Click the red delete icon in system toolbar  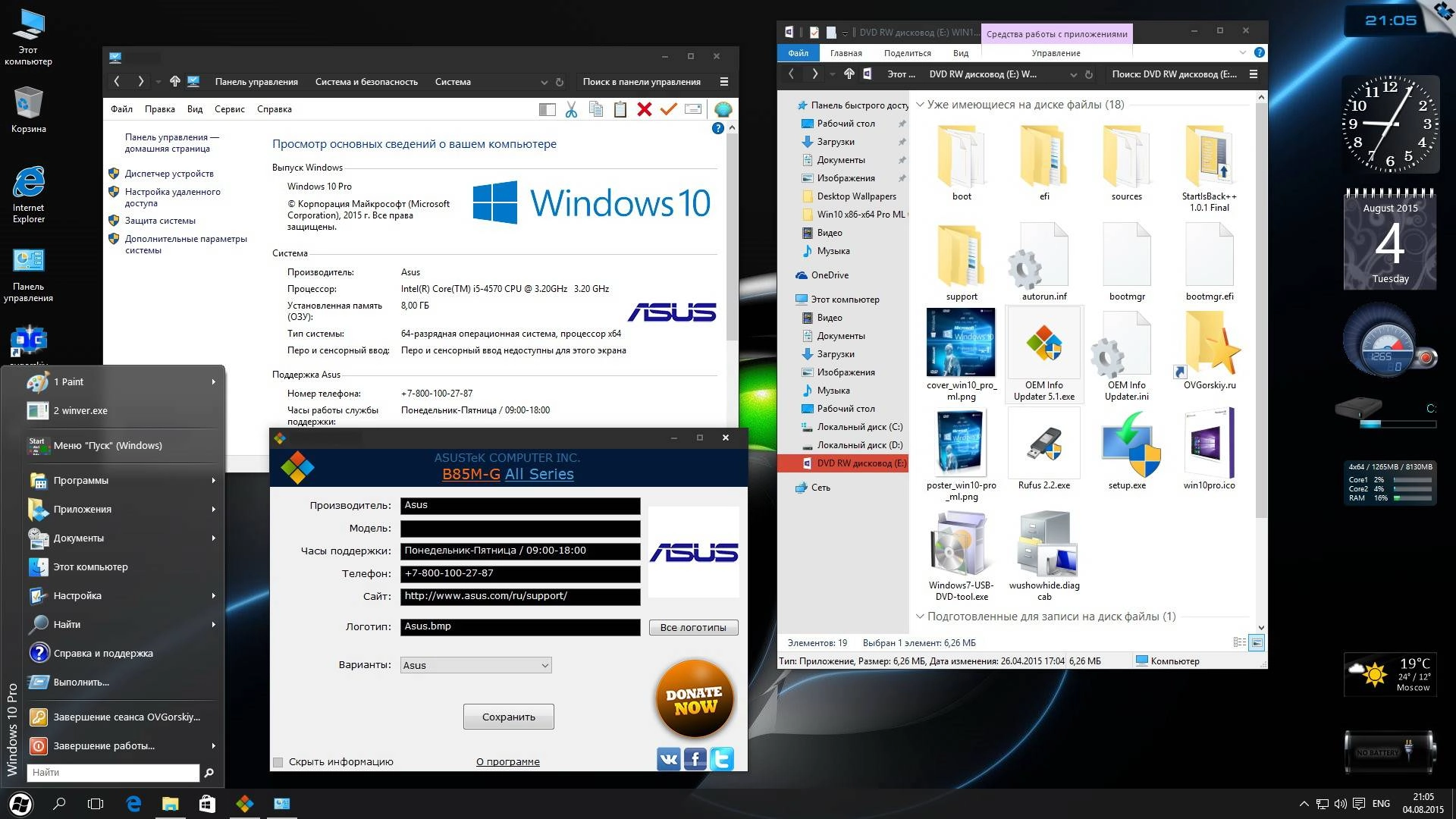click(x=644, y=109)
